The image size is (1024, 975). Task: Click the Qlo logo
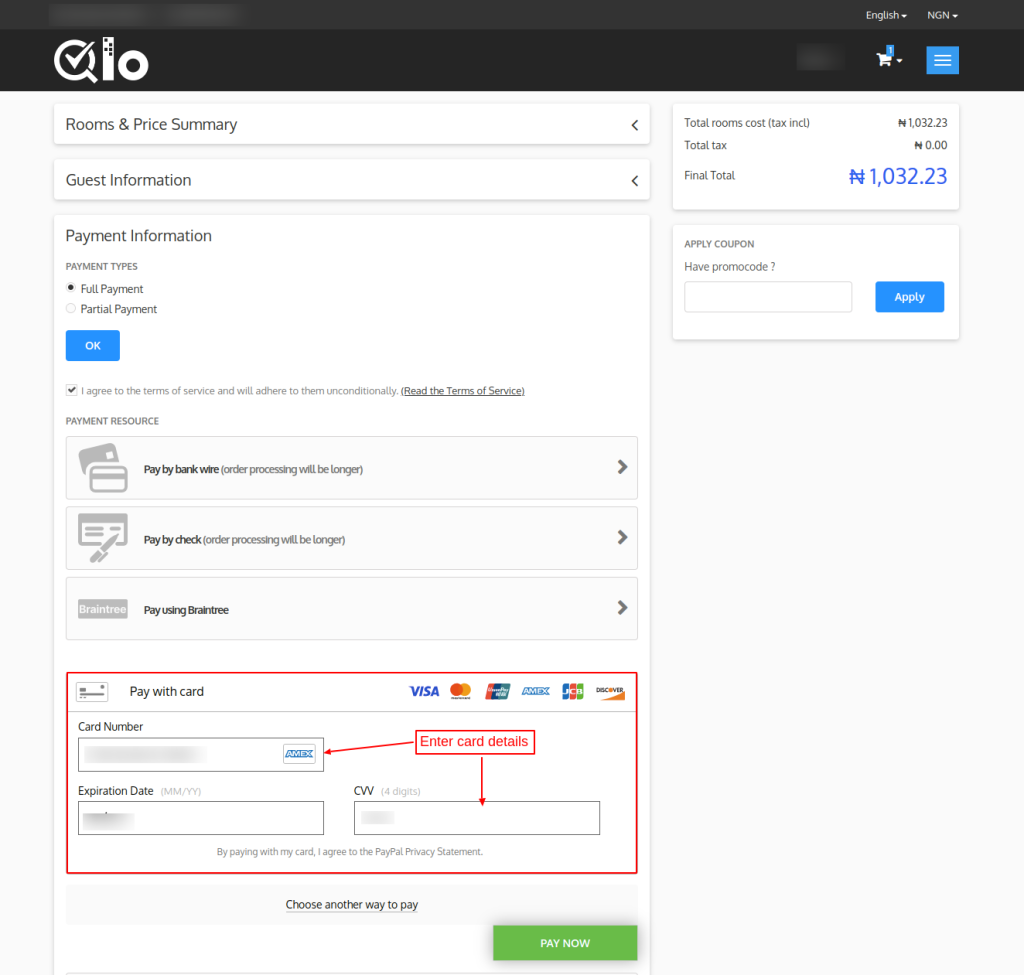pyautogui.click(x=101, y=60)
